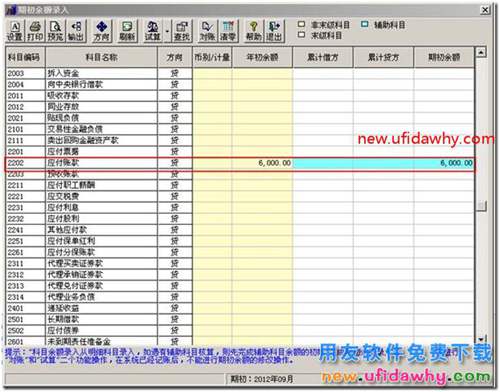The image size is (500, 392).
Task: Run 试算 trial balance
Action: pyautogui.click(x=153, y=31)
